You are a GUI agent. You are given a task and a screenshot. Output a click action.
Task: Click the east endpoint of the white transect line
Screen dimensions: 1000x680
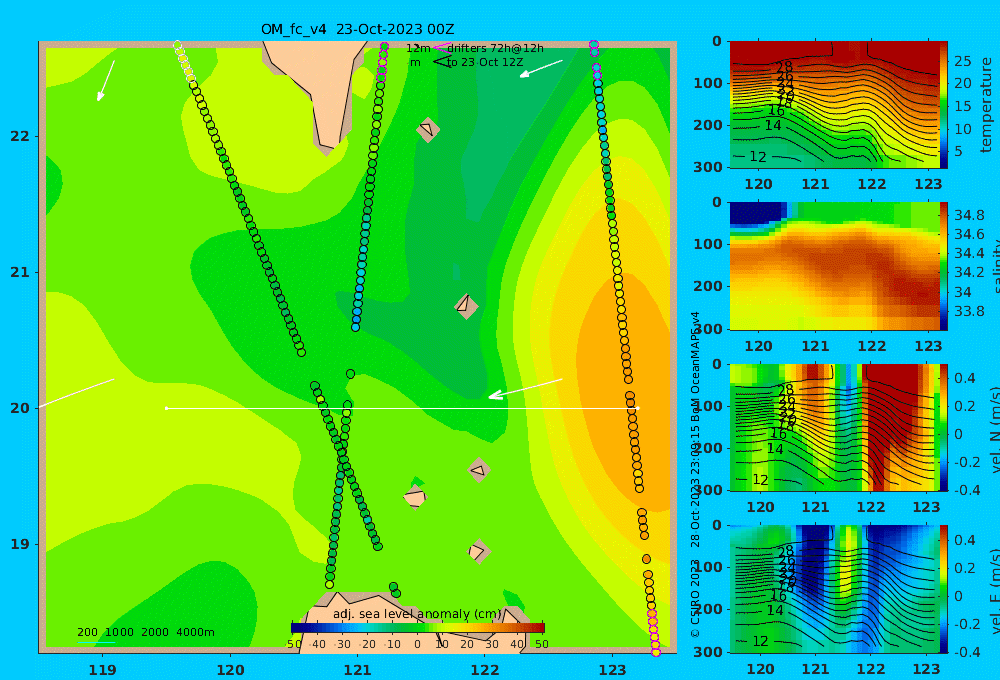[x=637, y=408]
